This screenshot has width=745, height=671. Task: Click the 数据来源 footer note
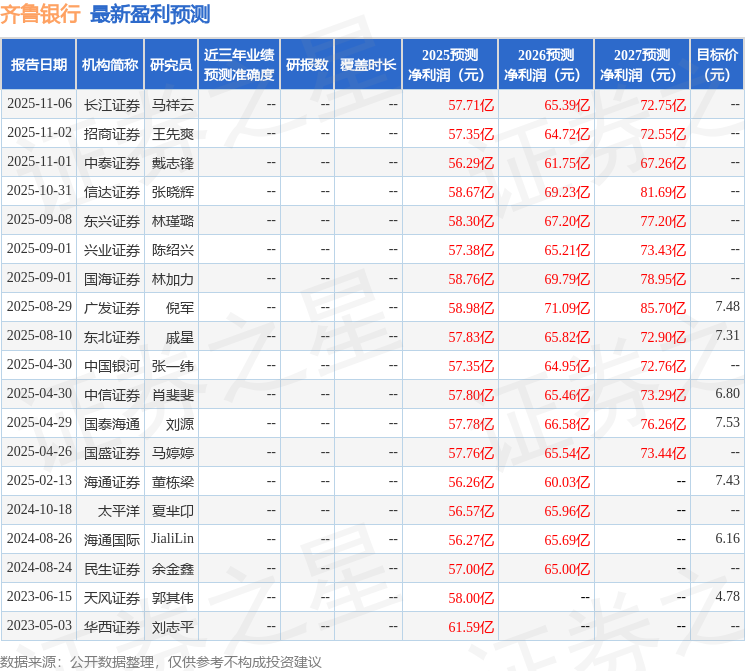161,662
